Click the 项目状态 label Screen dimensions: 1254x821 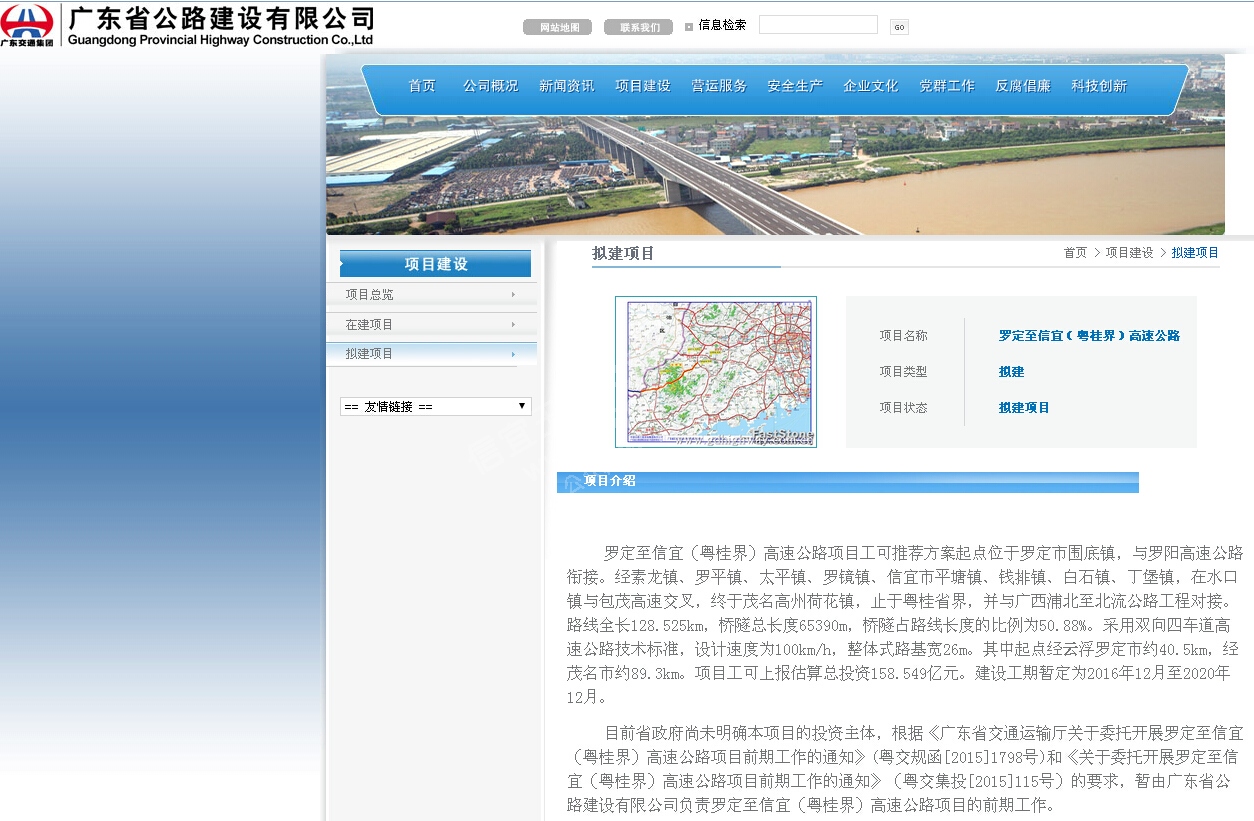coord(904,408)
